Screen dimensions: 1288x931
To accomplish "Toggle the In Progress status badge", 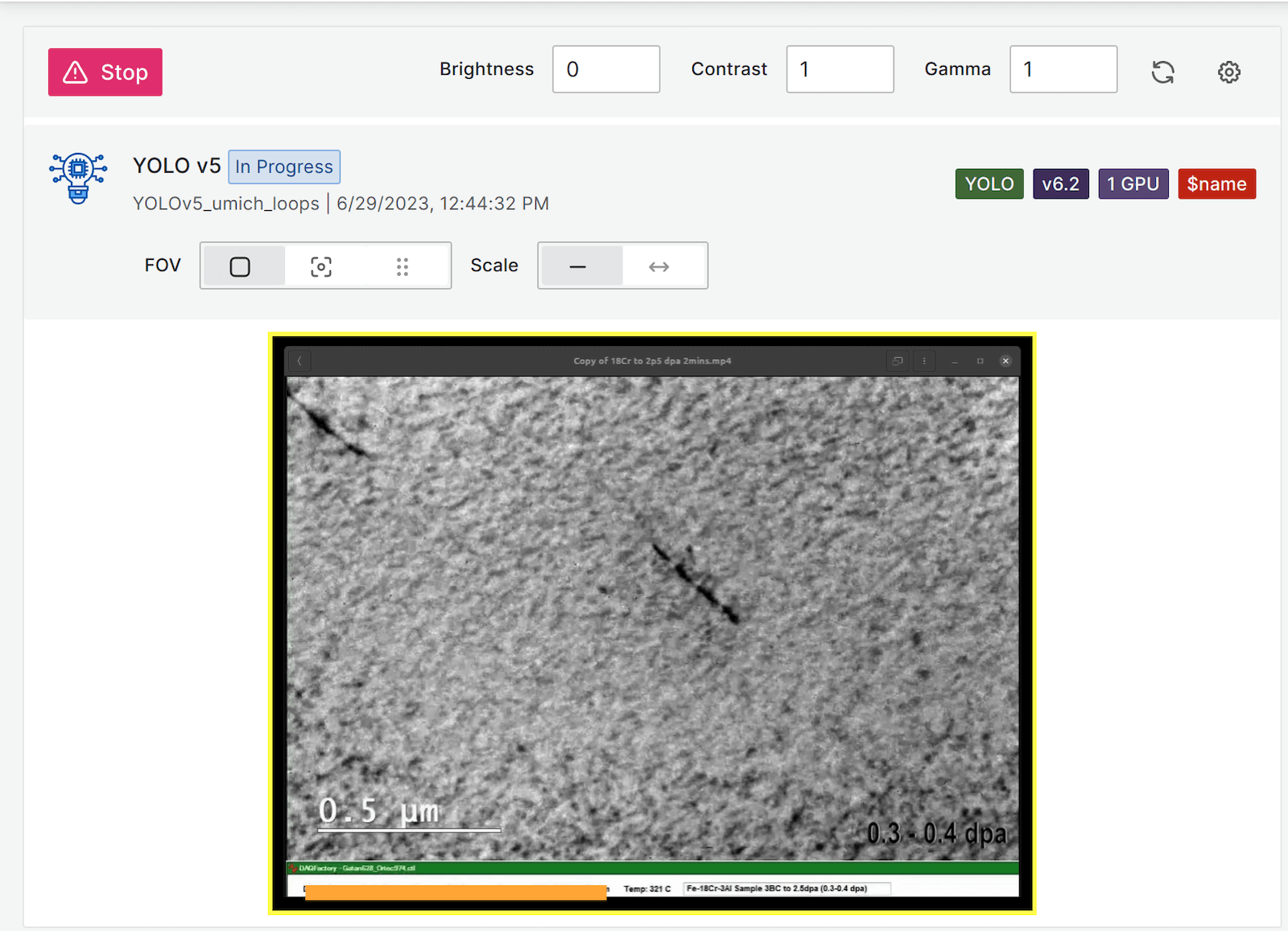I will pyautogui.click(x=283, y=167).
